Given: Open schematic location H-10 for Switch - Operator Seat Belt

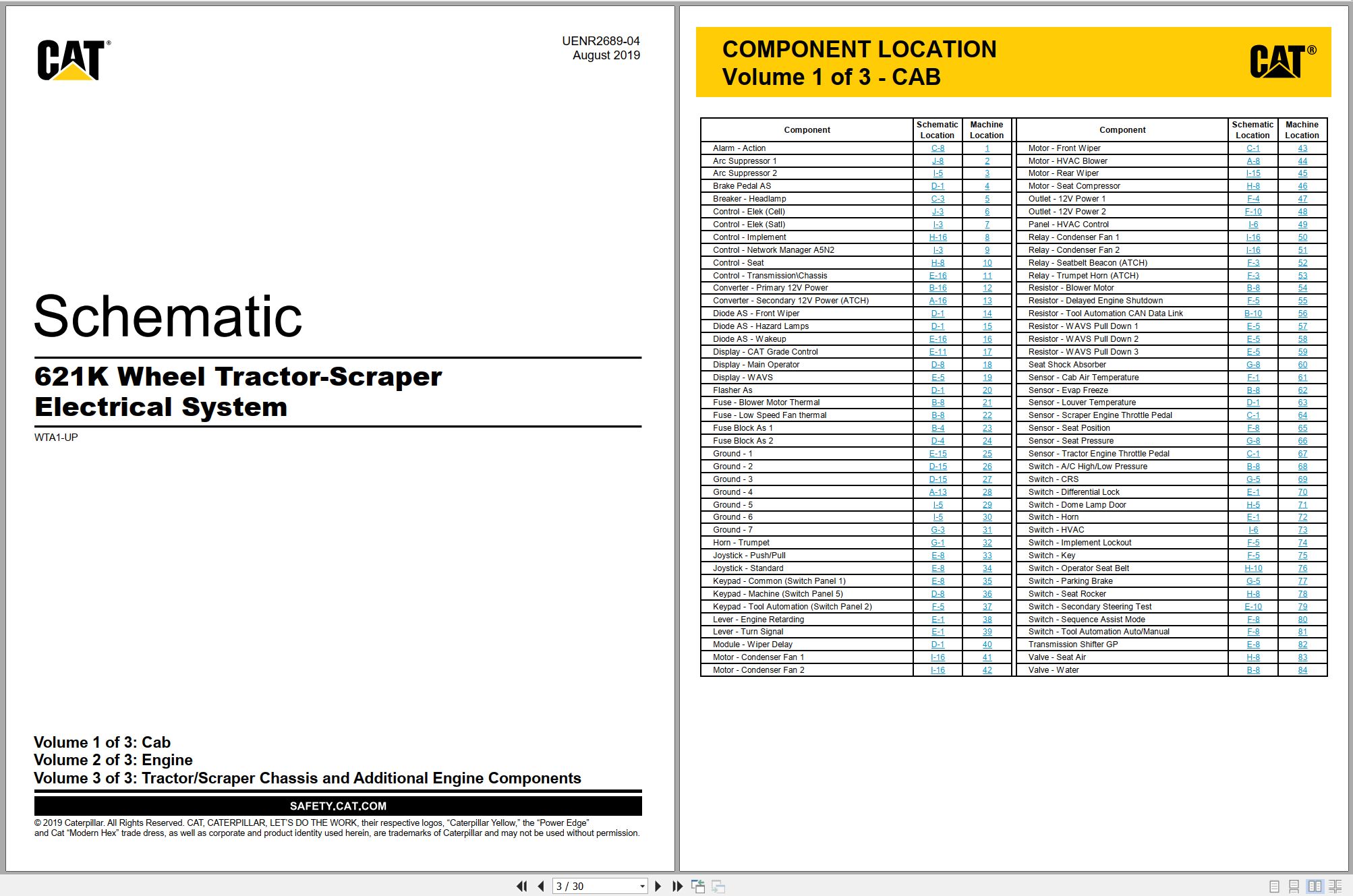Looking at the screenshot, I should 1253,568.
